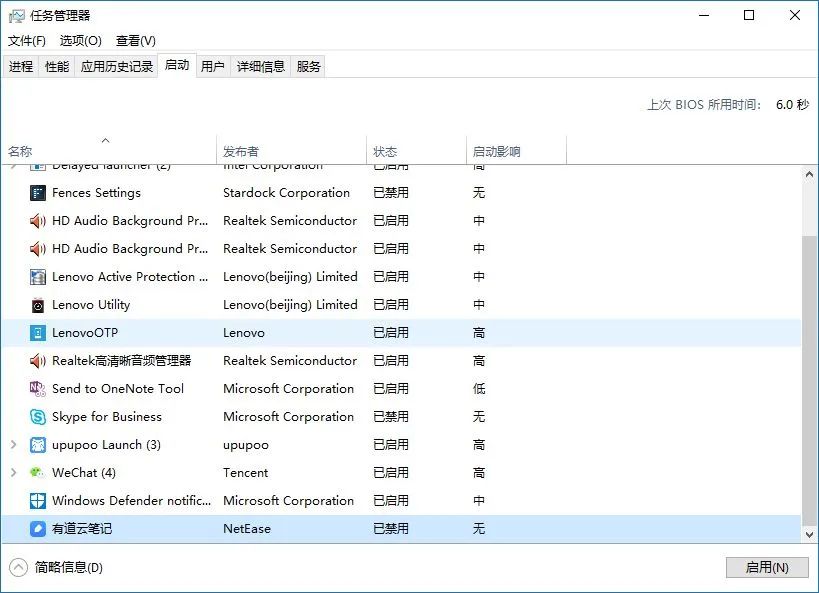Image resolution: width=819 pixels, height=593 pixels.
Task: Collapse to 简略信息 view
Action: (58, 568)
